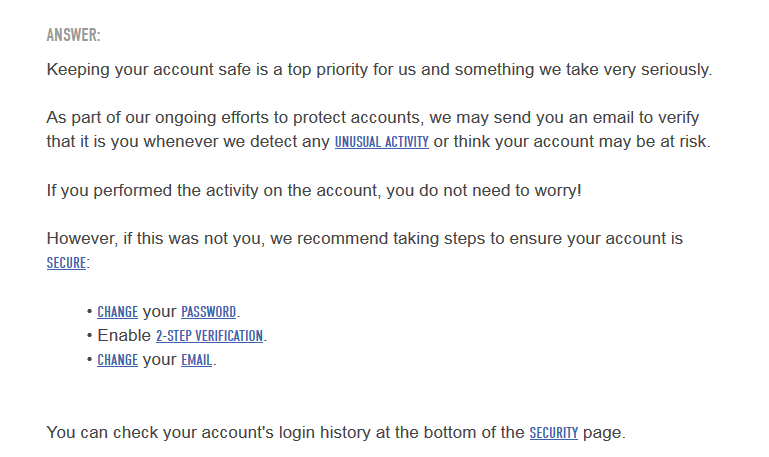This screenshot has height=457, width=769.
Task: Go to the SECURITY page link
Action: [553, 433]
